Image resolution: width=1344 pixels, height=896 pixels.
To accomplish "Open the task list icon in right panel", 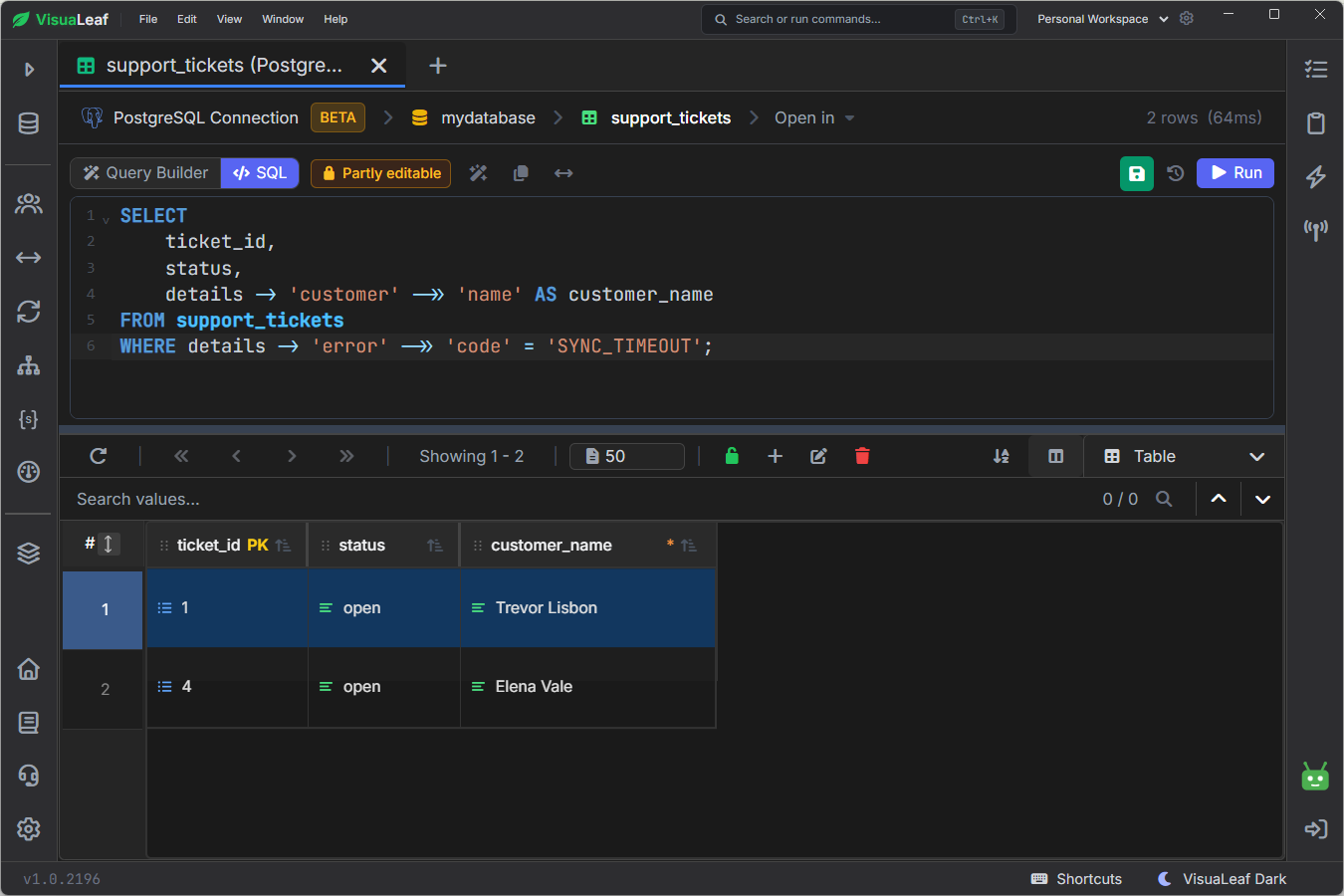I will 1316,69.
